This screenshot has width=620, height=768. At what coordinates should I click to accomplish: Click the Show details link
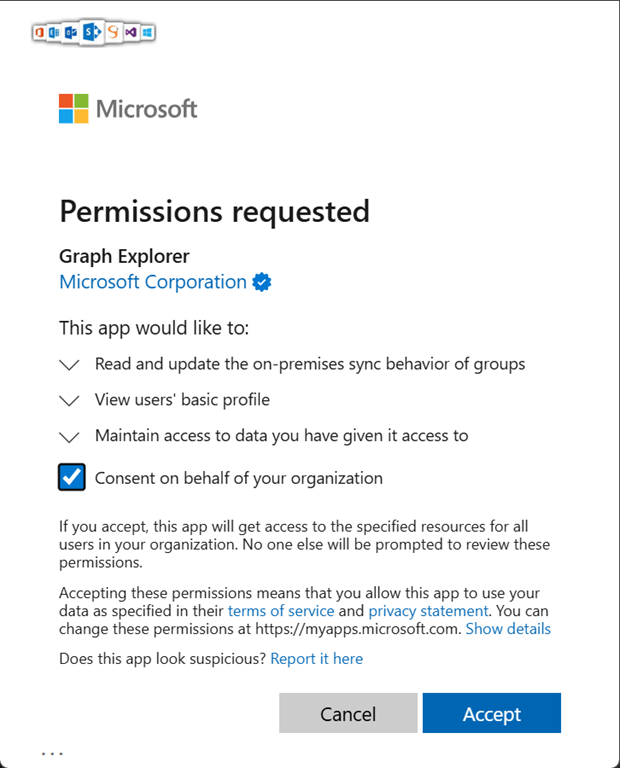pos(508,629)
